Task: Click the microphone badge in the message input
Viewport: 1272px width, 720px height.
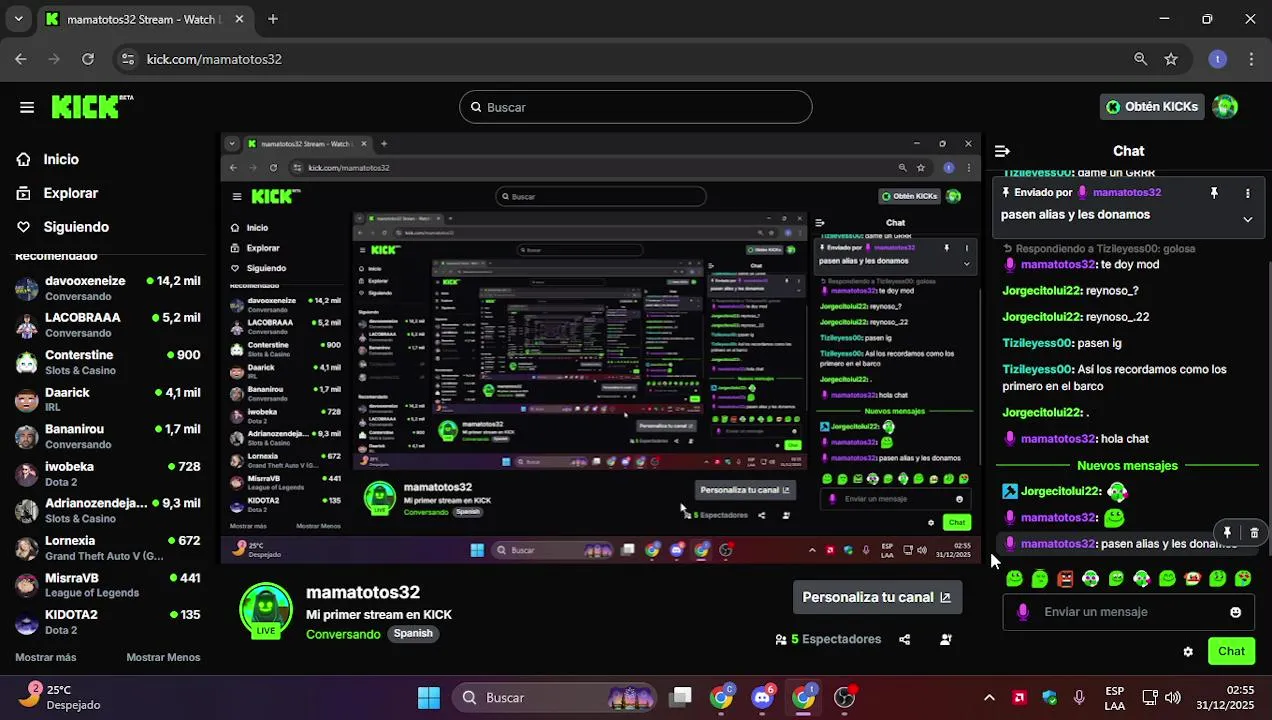Action: [1022, 612]
